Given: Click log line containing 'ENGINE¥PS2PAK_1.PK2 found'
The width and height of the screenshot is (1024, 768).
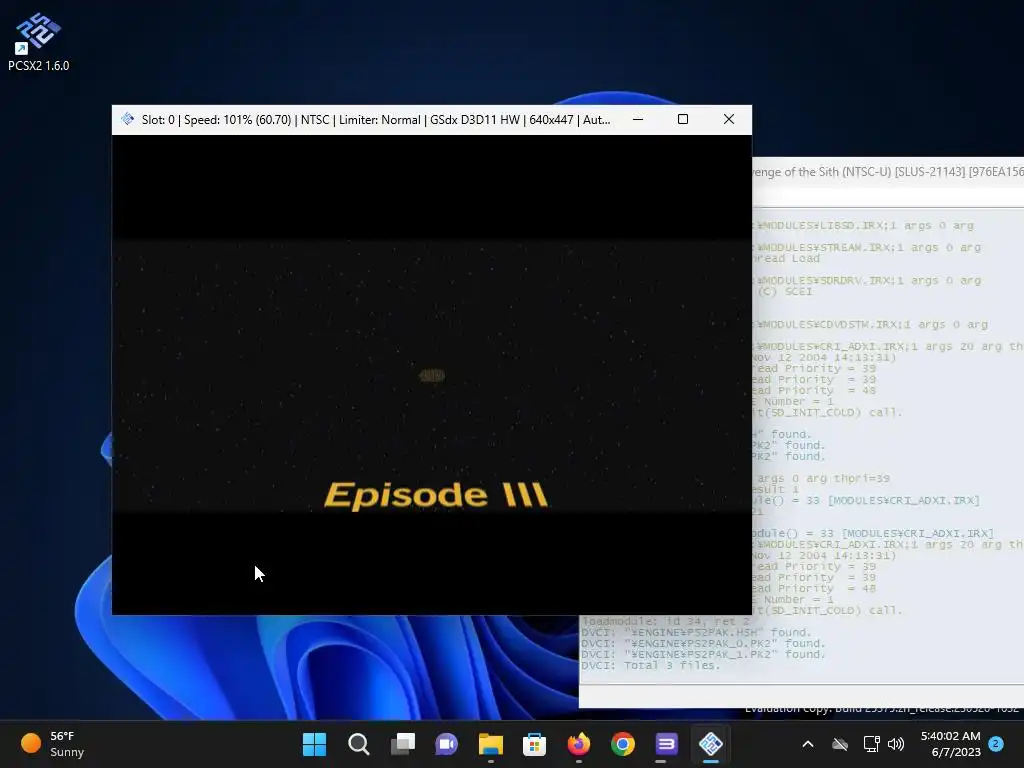Looking at the screenshot, I should [x=703, y=654].
